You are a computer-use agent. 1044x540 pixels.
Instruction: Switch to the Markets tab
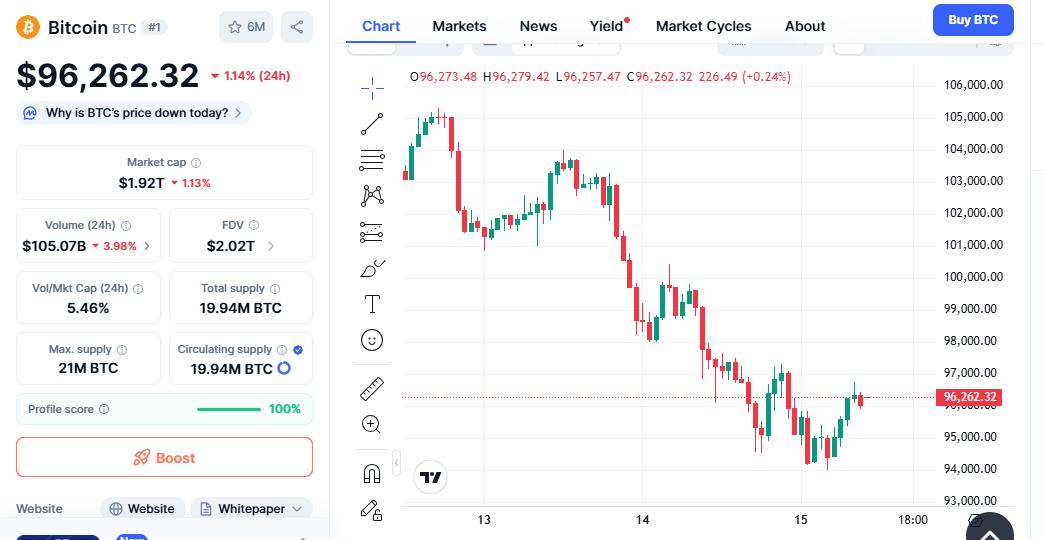[x=459, y=26]
